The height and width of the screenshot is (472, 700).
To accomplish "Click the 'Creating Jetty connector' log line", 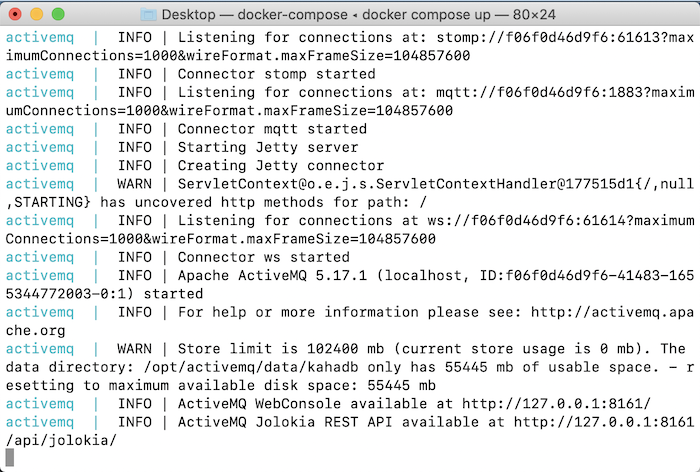I will coord(281,166).
